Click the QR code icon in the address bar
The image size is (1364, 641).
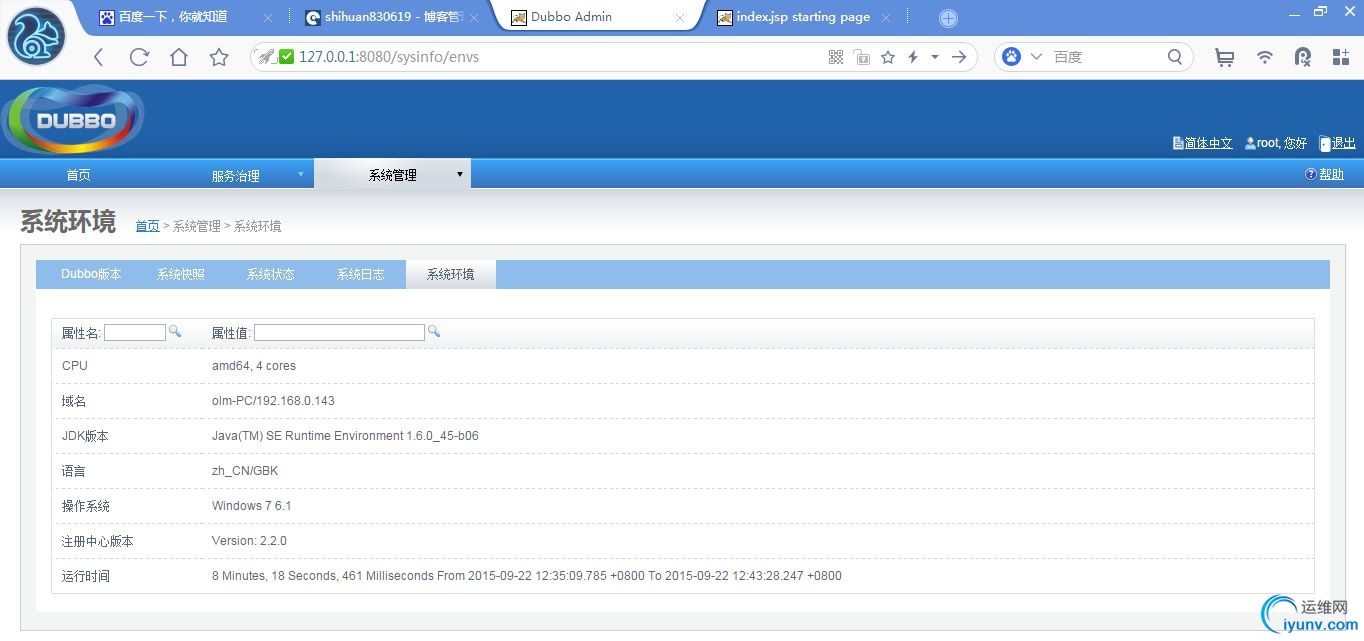836,57
